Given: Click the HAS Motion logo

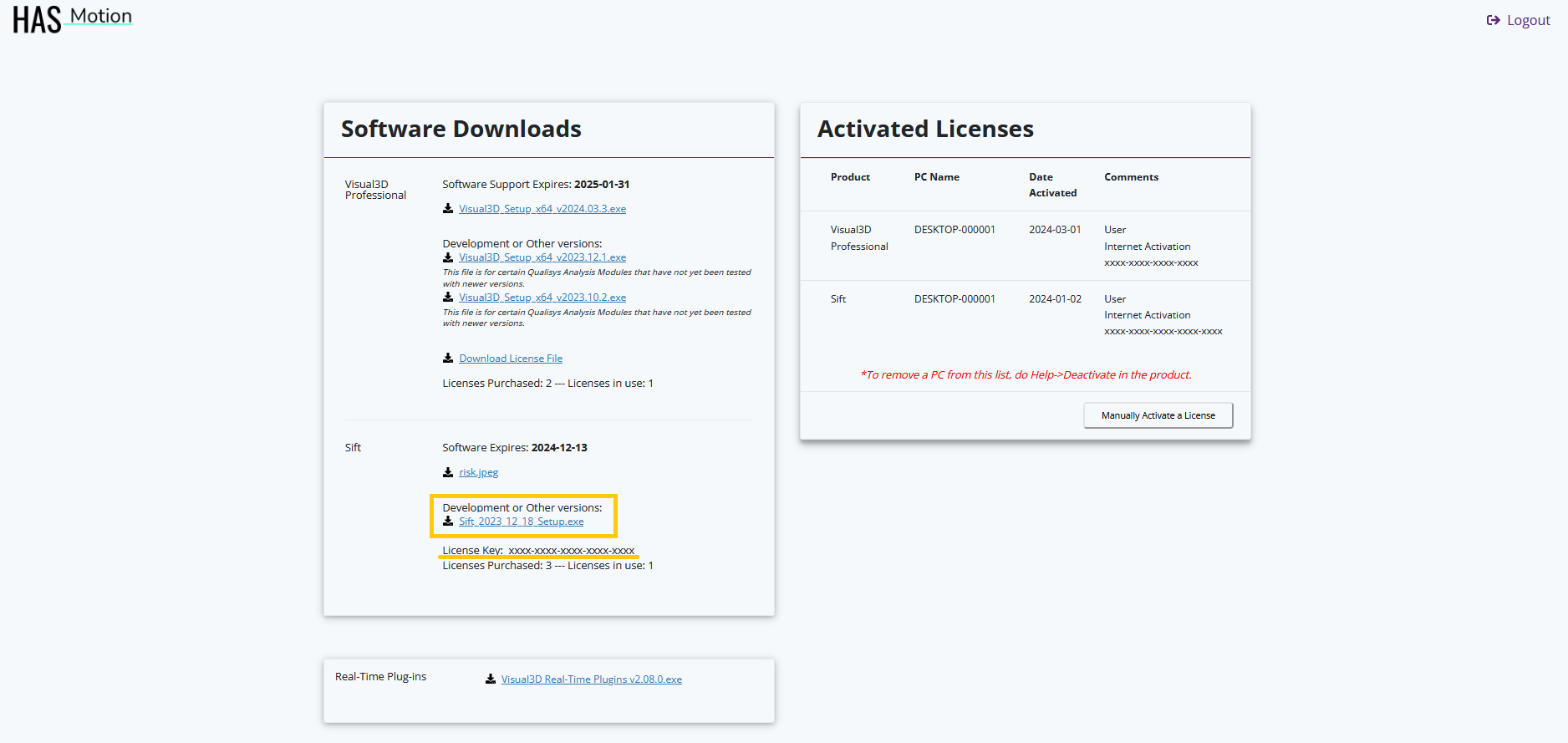Looking at the screenshot, I should [x=73, y=19].
